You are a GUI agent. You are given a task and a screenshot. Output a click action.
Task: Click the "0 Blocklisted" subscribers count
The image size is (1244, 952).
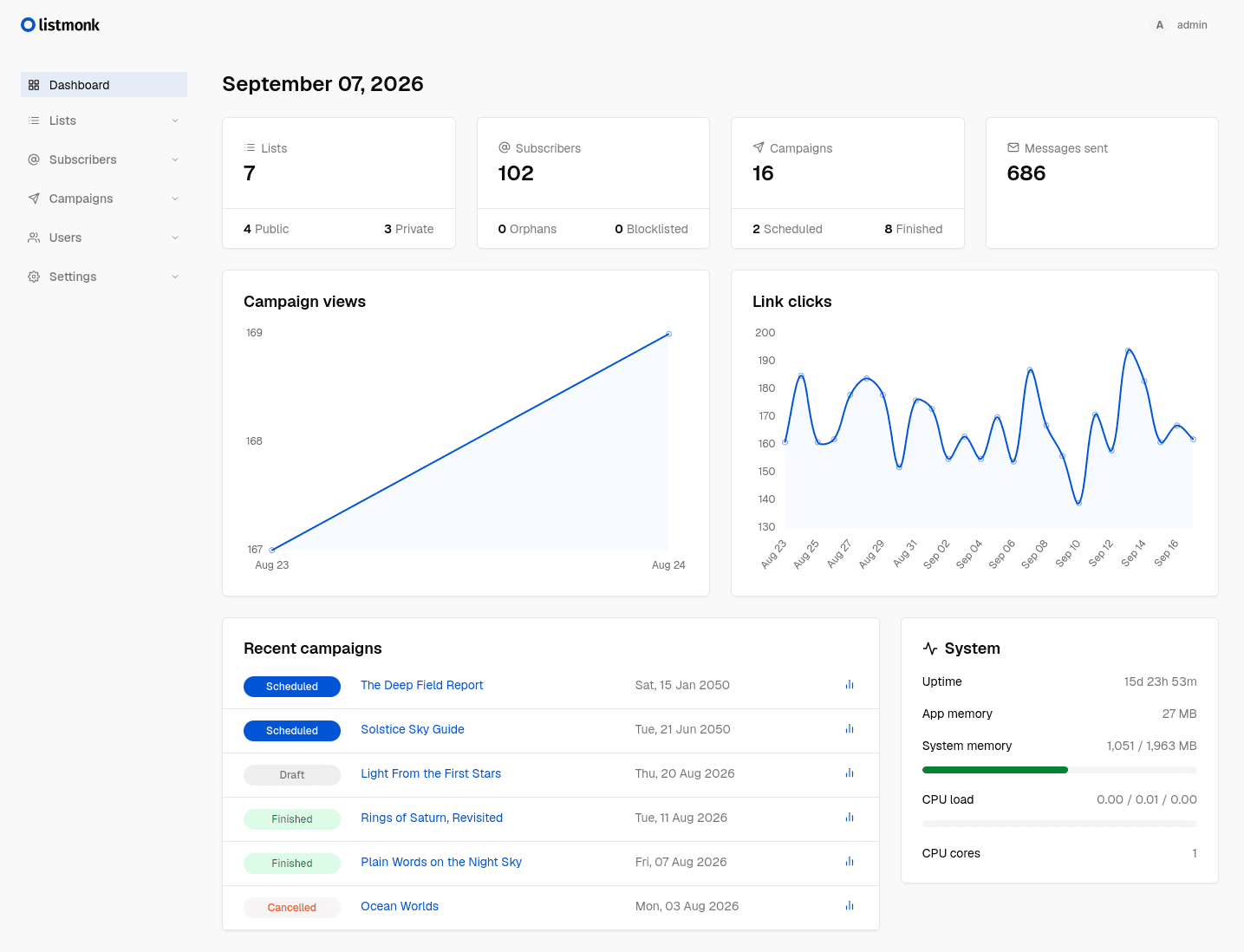pyautogui.click(x=651, y=229)
